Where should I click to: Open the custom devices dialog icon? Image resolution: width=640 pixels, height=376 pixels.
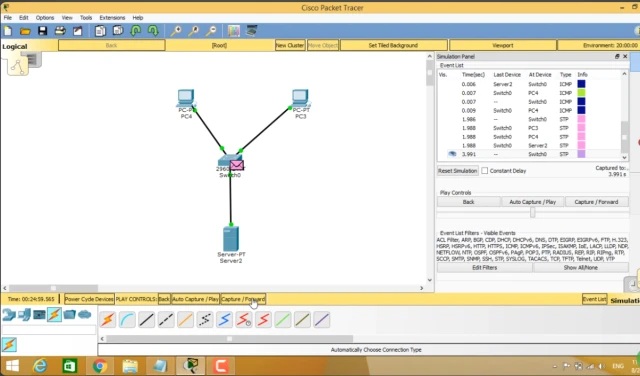point(251,31)
